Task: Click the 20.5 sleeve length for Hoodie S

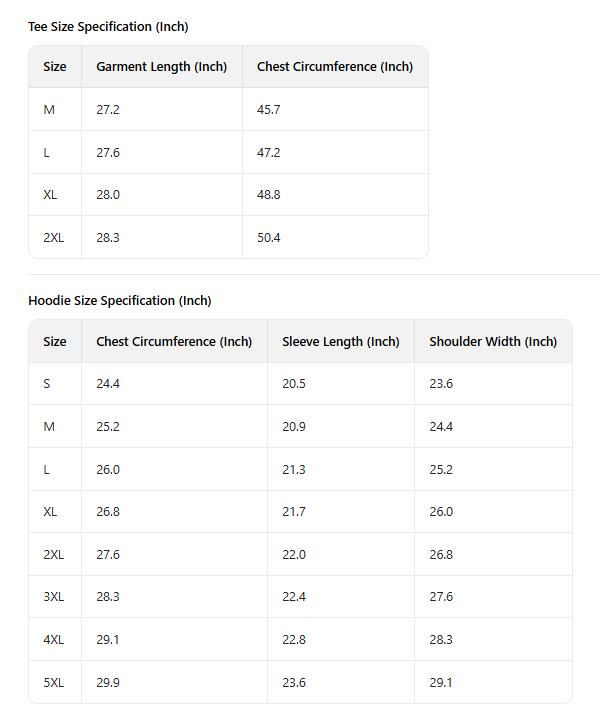Action: [x=294, y=384]
